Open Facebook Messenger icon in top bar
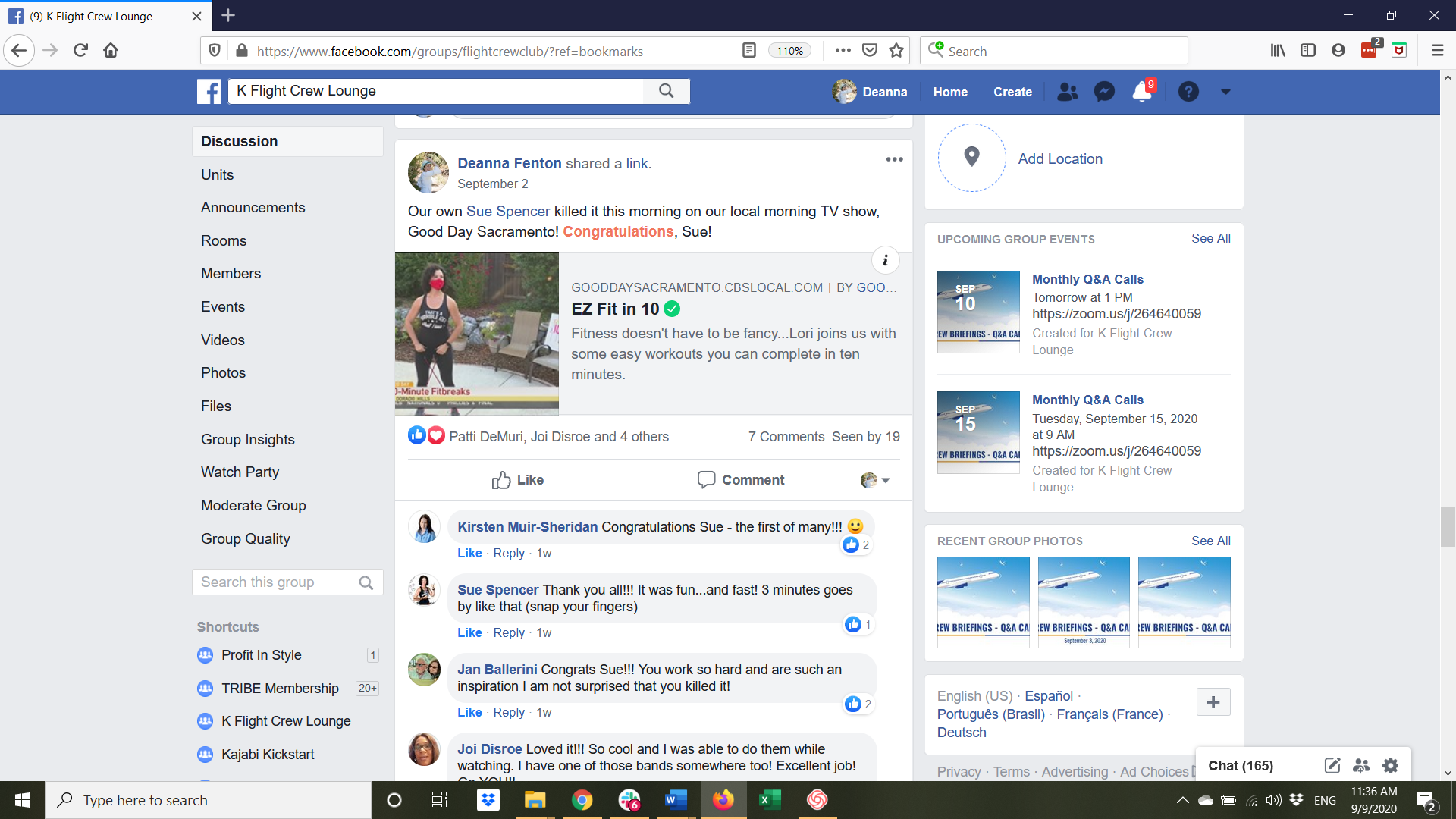The image size is (1456, 819). (x=1104, y=92)
